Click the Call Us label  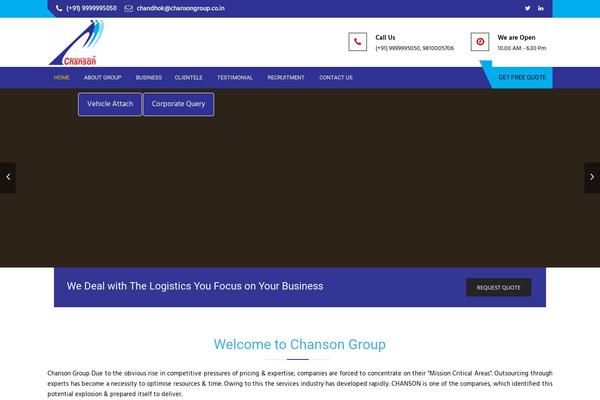tap(385, 38)
